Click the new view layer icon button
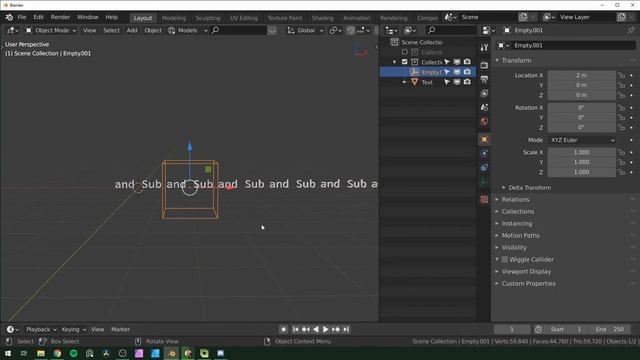Viewport: 640px width, 360px height. pyautogui.click(x=621, y=17)
